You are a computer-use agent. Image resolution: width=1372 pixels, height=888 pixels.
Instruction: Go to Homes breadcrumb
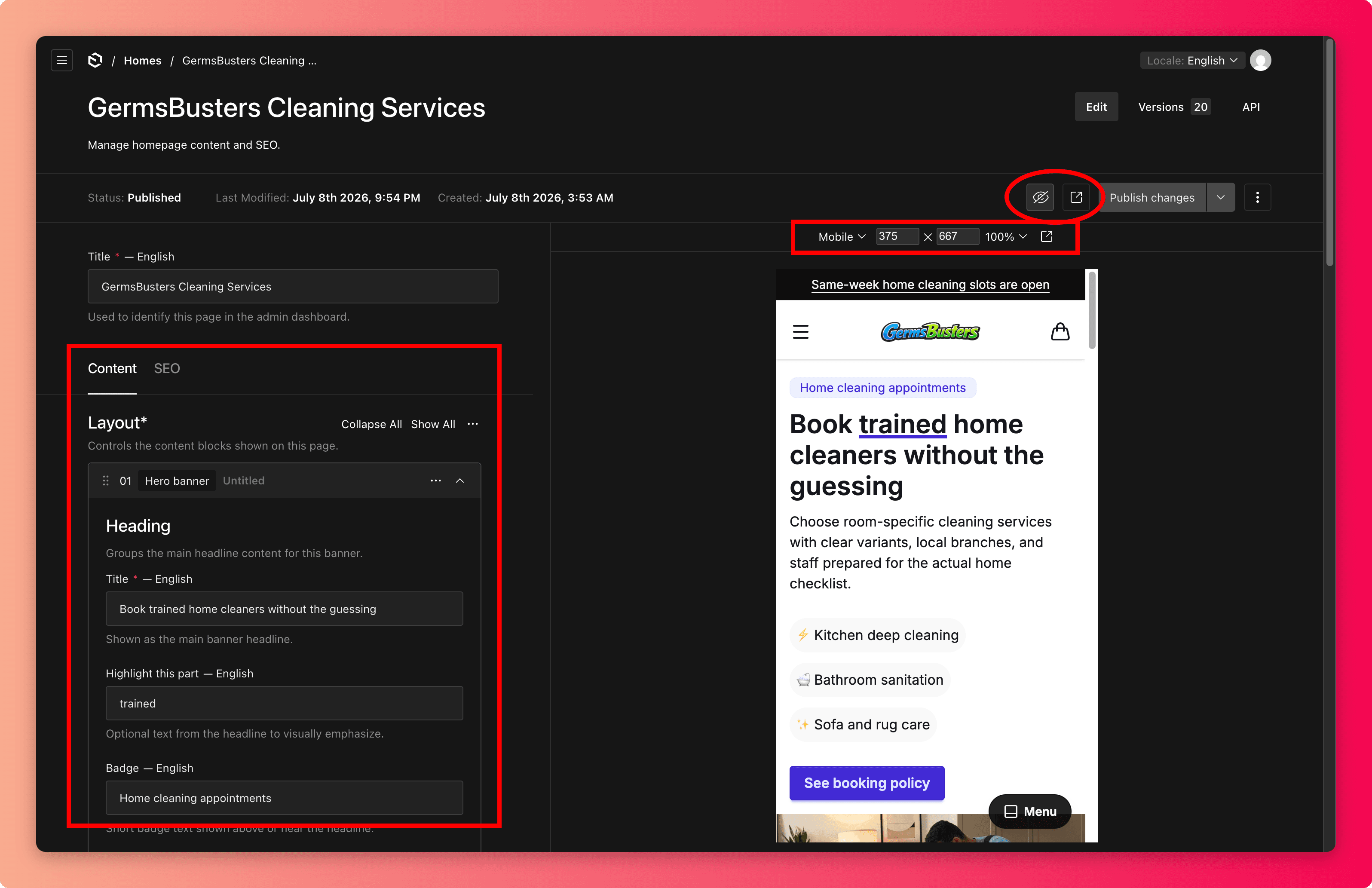coord(142,61)
